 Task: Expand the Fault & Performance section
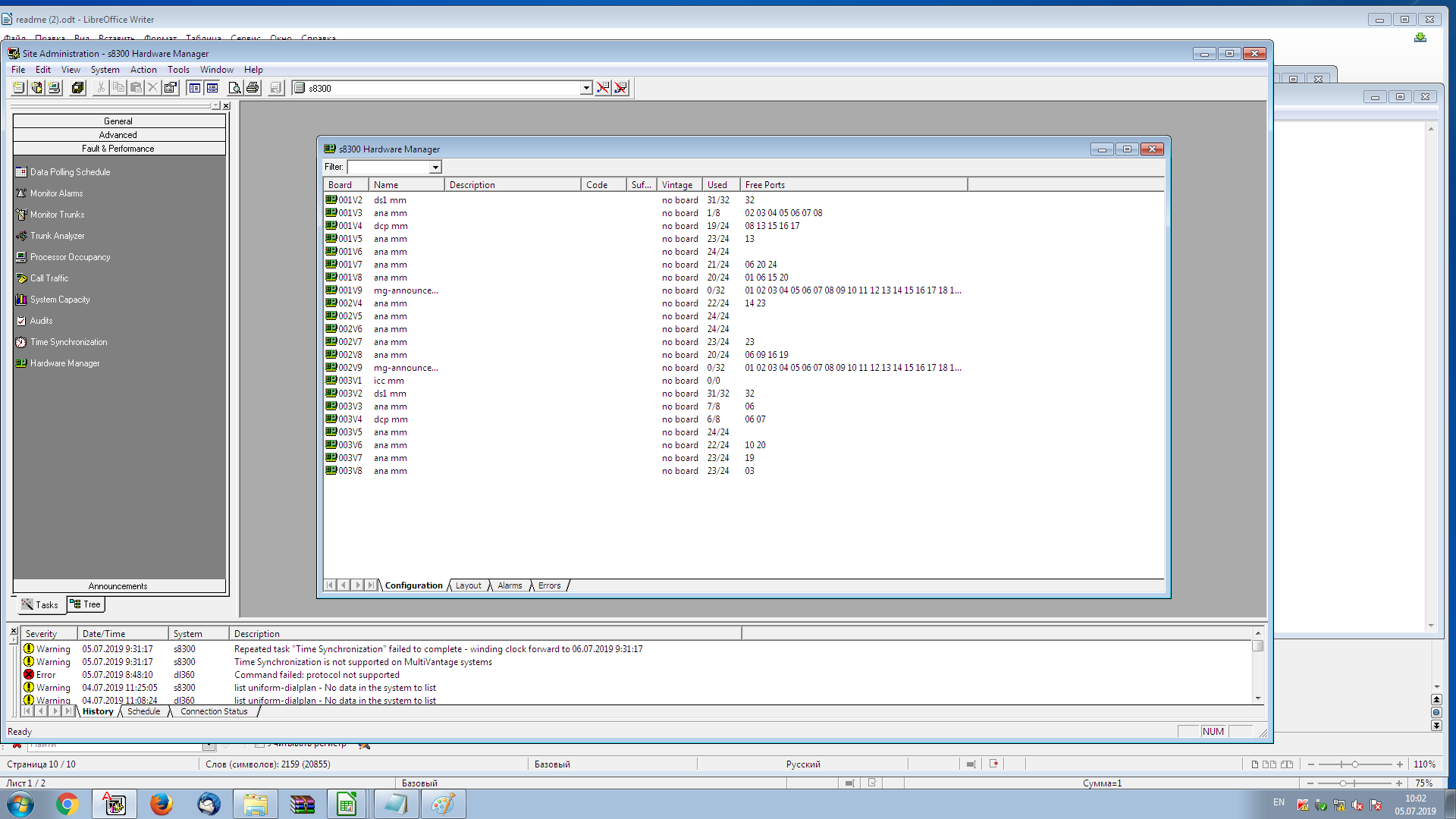tap(117, 148)
